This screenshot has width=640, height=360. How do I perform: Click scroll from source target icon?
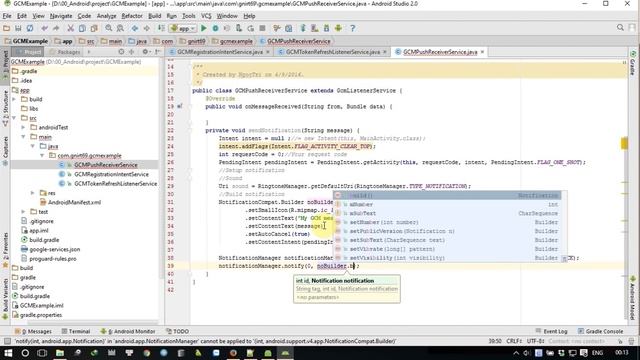(x=121, y=52)
